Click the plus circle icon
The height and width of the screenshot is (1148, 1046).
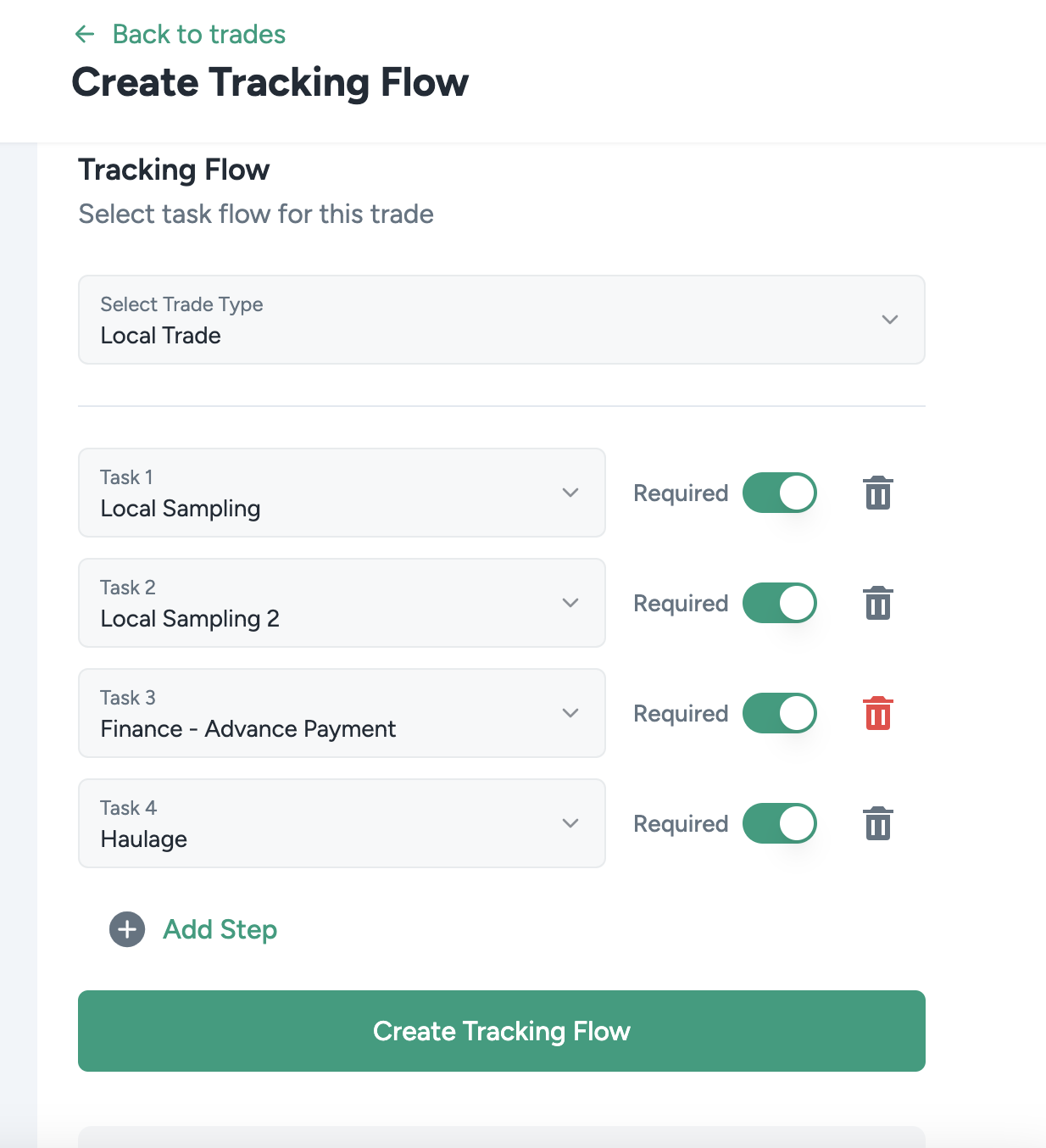click(127, 929)
